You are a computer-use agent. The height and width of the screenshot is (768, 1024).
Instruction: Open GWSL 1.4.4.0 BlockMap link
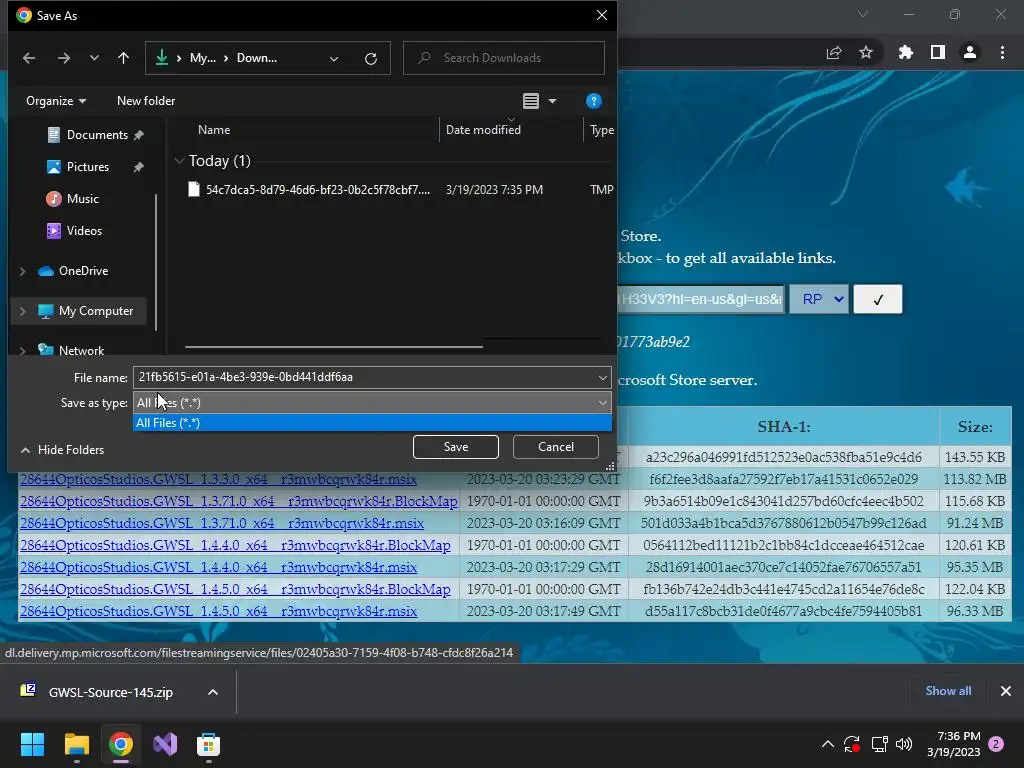coord(235,545)
